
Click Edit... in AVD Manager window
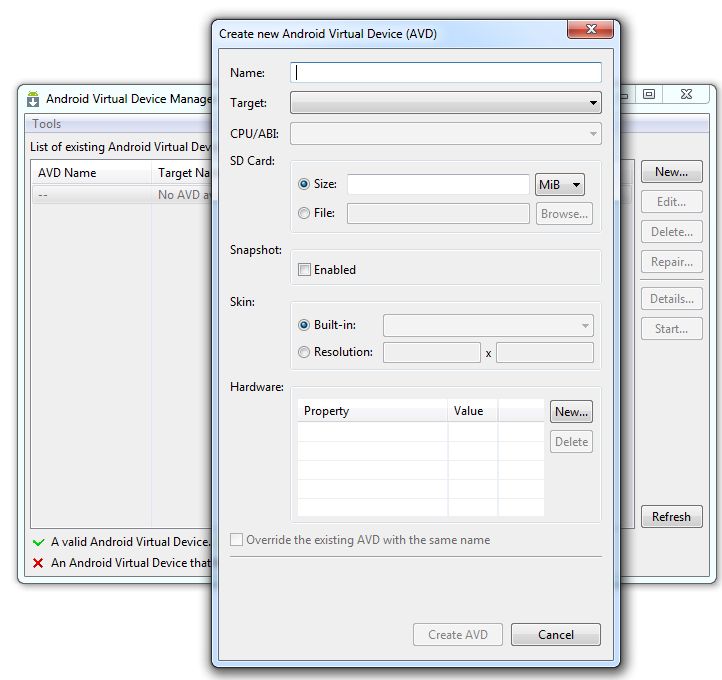click(x=671, y=202)
